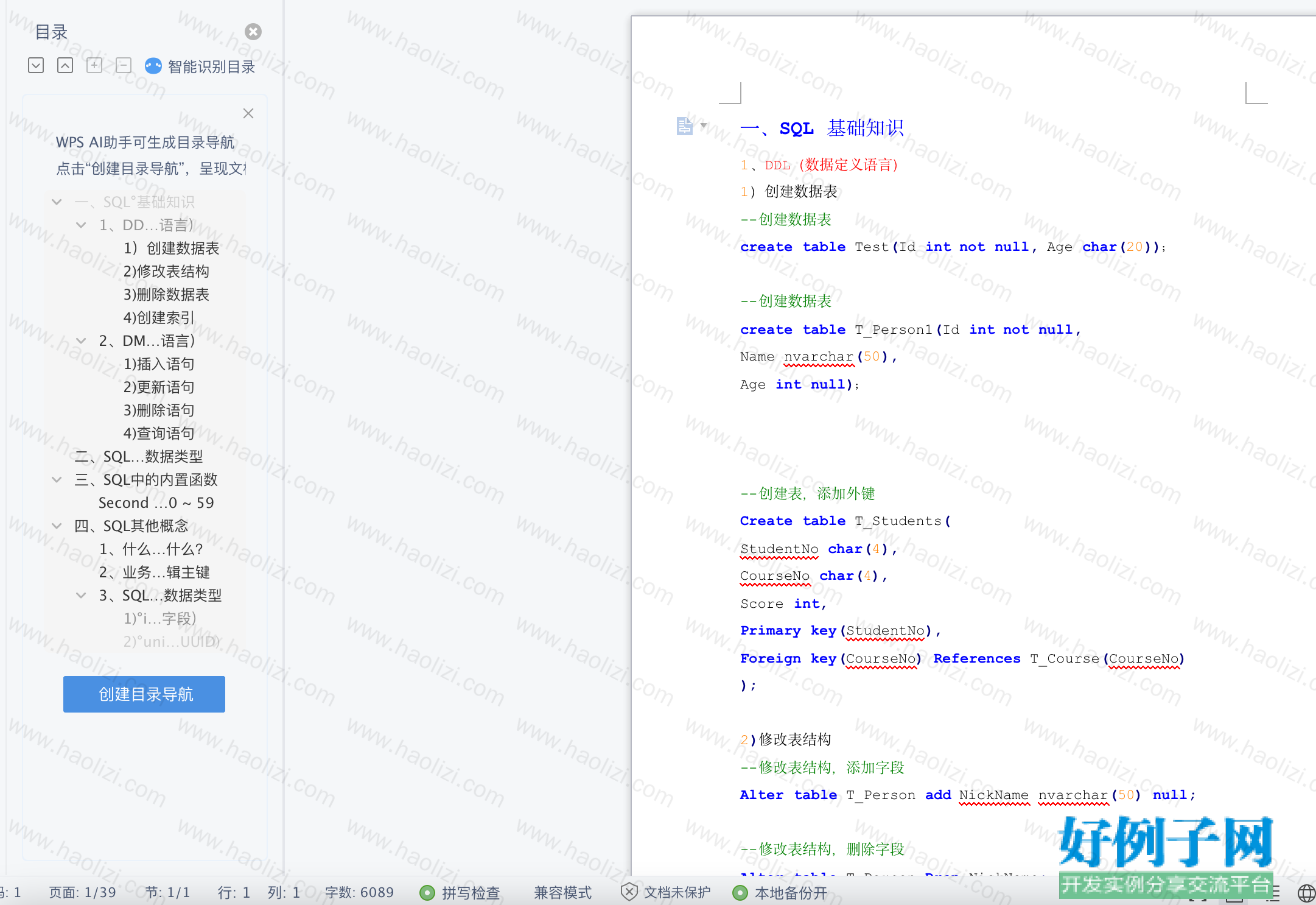The width and height of the screenshot is (1316, 905).
Task: Click the collapse-all up arrow icon in 目录 toolbar
Action: [65, 65]
